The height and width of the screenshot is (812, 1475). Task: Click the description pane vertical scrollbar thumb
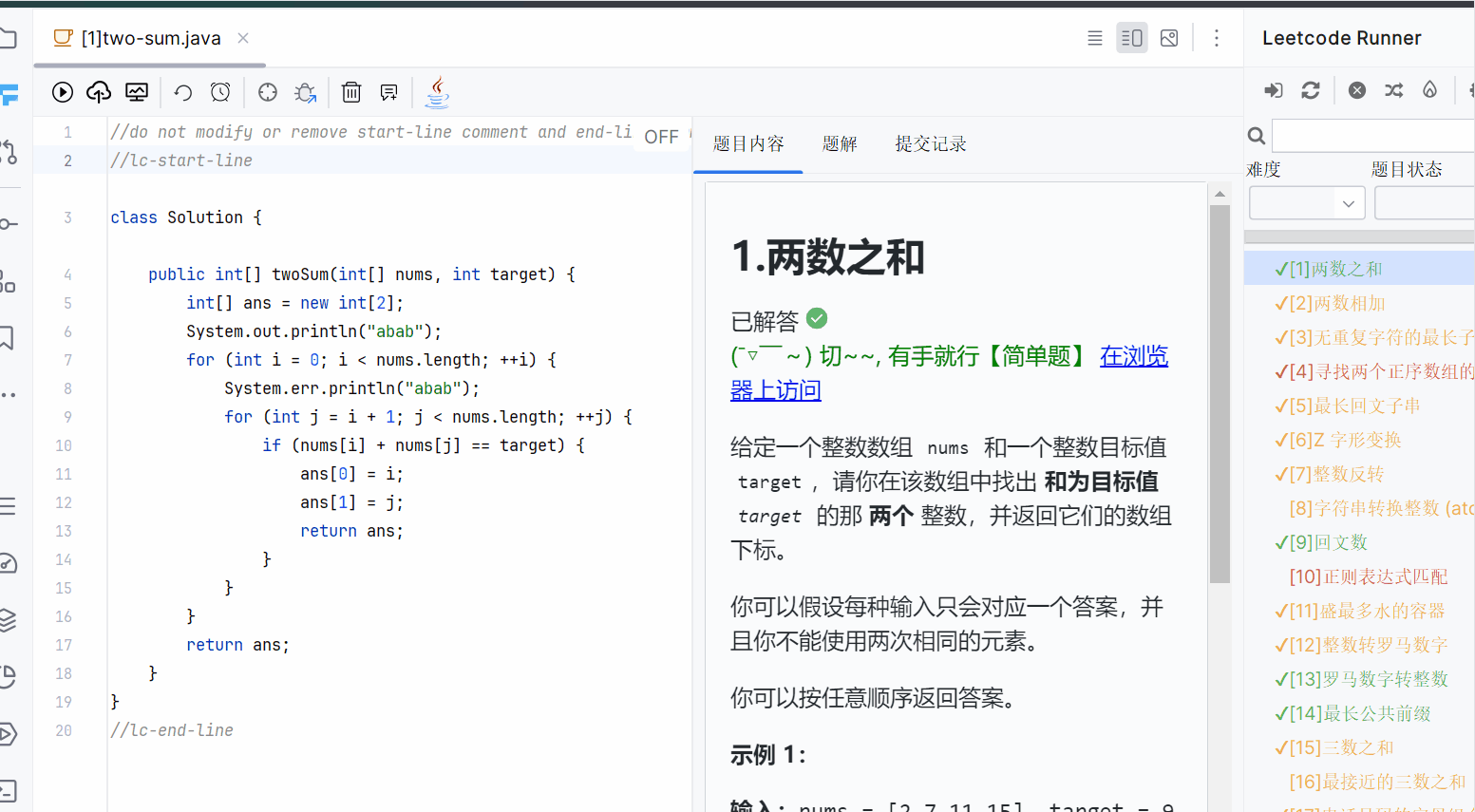(1220, 393)
